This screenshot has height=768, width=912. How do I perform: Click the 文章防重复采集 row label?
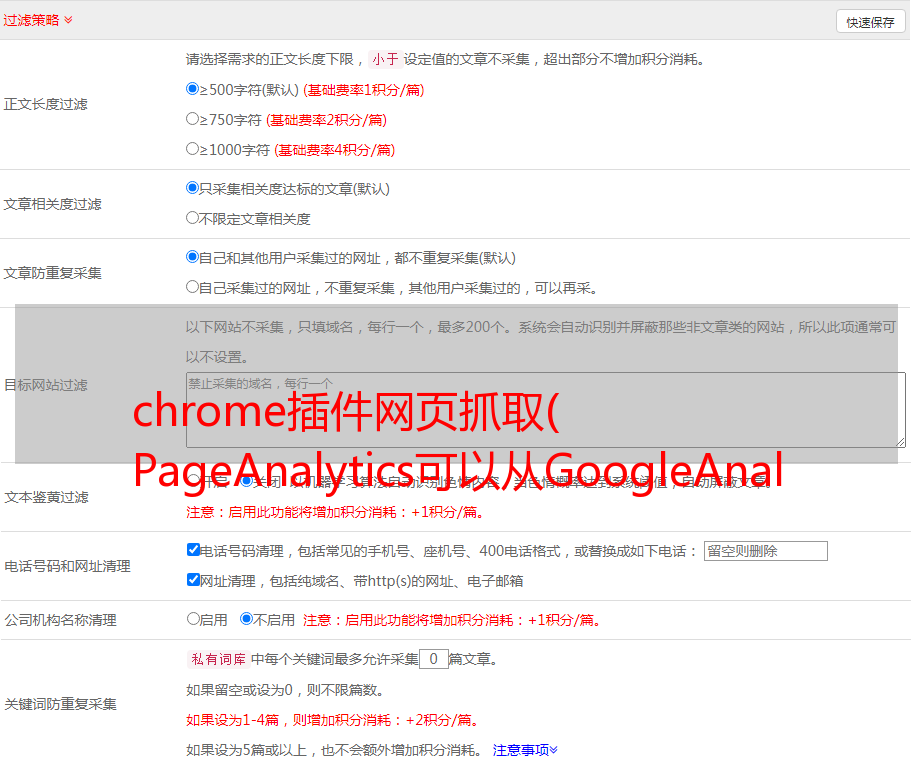(52, 273)
